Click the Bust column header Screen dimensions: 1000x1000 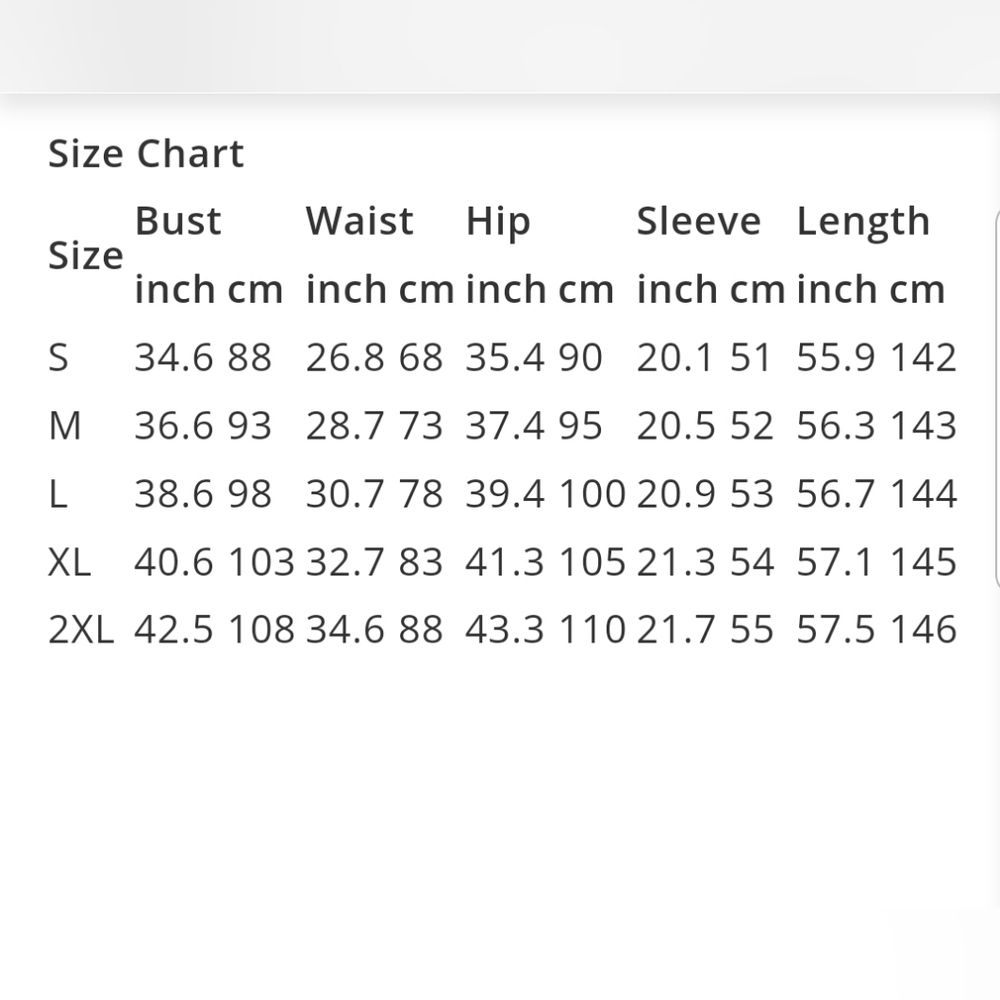coord(178,221)
